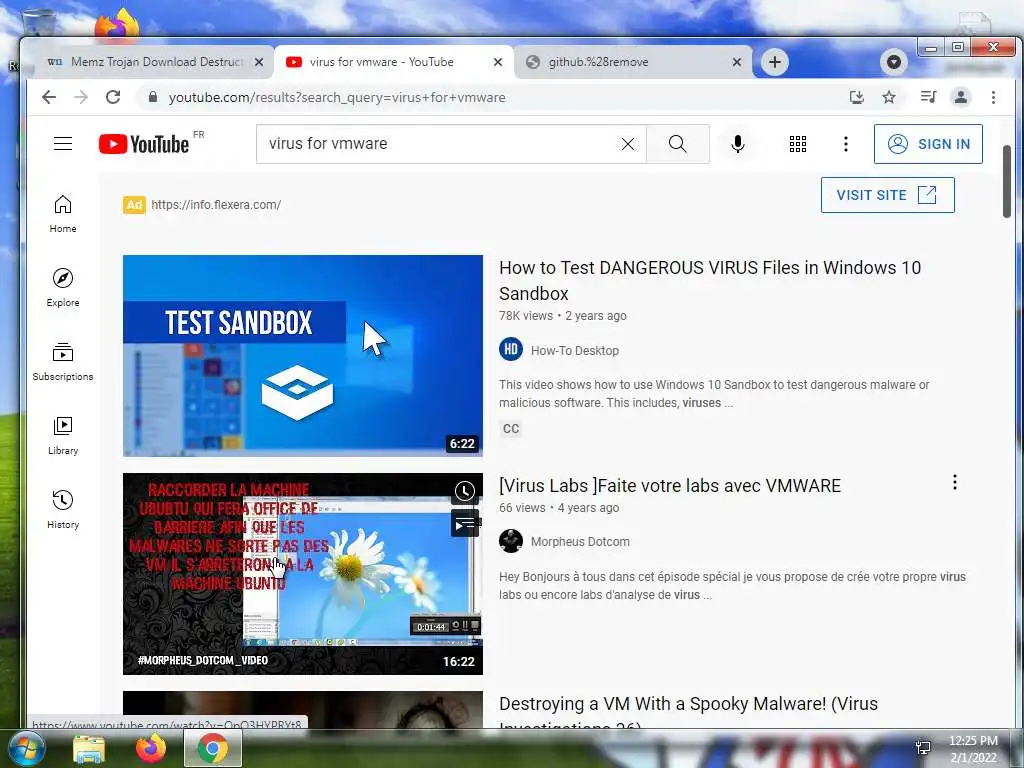Open the tab search dropdown arrow in Chrome
This screenshot has width=1024, height=768.
(893, 62)
